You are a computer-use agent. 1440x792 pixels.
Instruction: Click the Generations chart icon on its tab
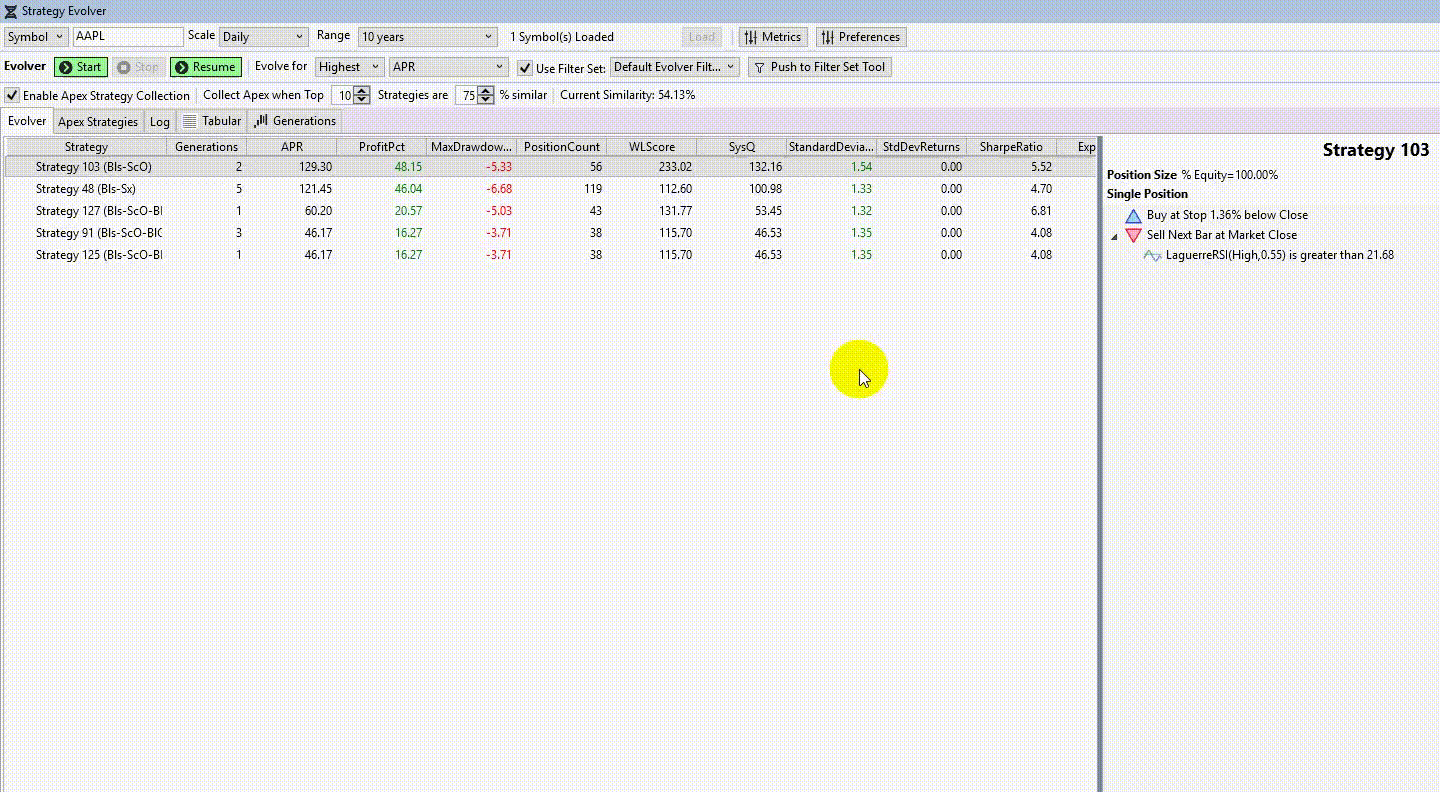click(260, 121)
